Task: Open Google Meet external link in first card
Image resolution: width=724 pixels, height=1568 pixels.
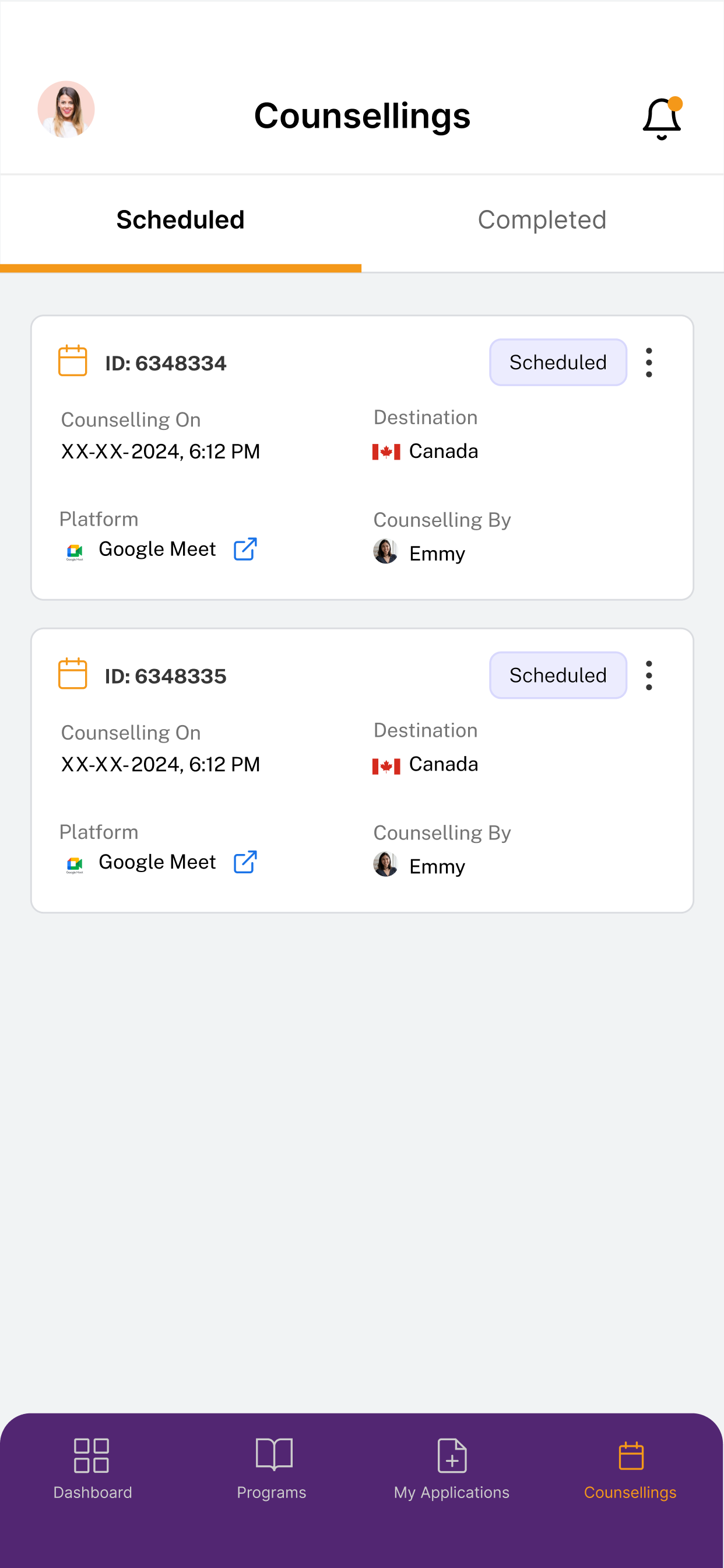Action: 246,549
